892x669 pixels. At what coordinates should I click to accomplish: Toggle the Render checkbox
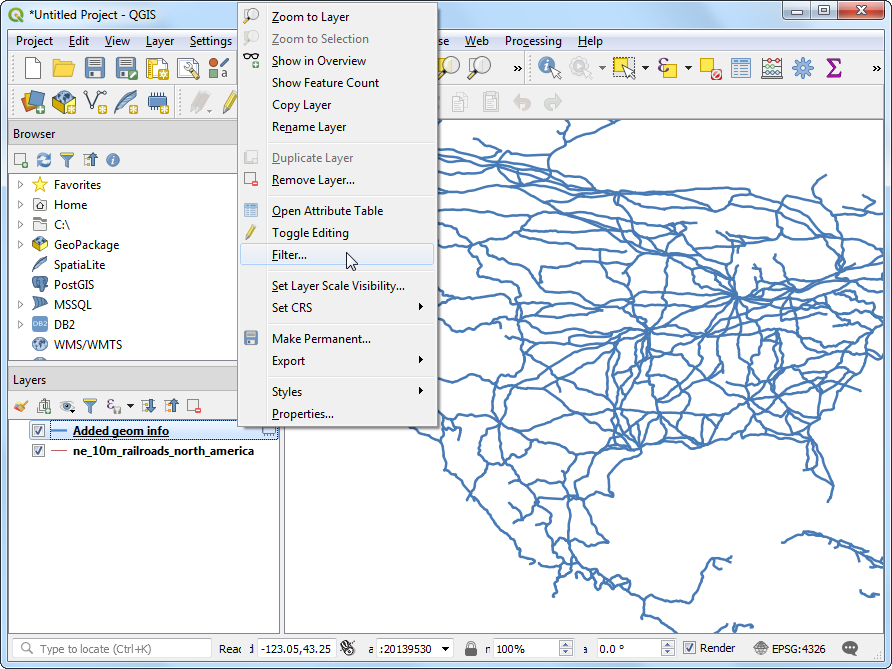(689, 648)
